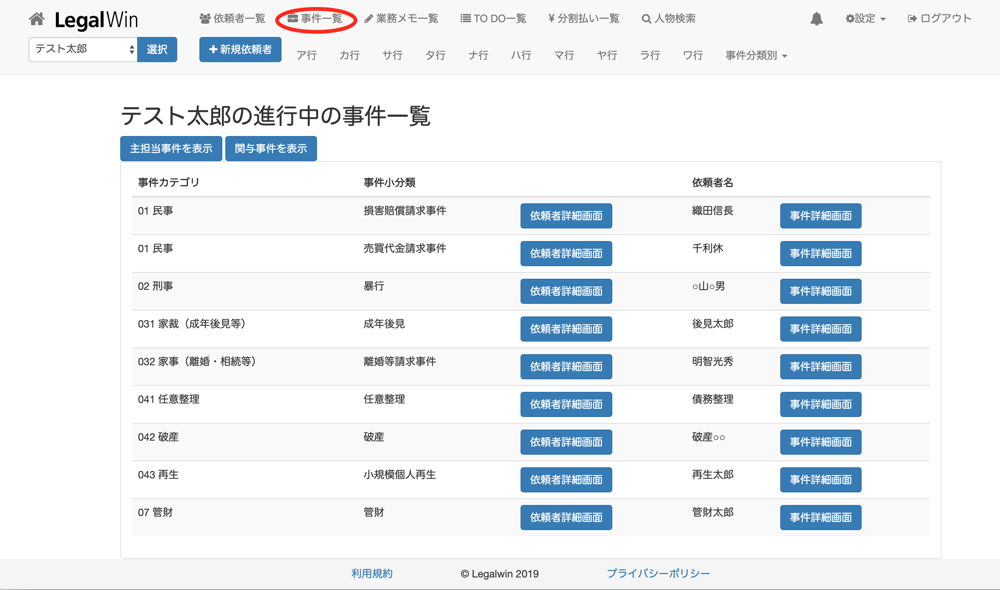Filter clients by ア行
Image resolution: width=1000 pixels, height=590 pixels.
(x=307, y=56)
